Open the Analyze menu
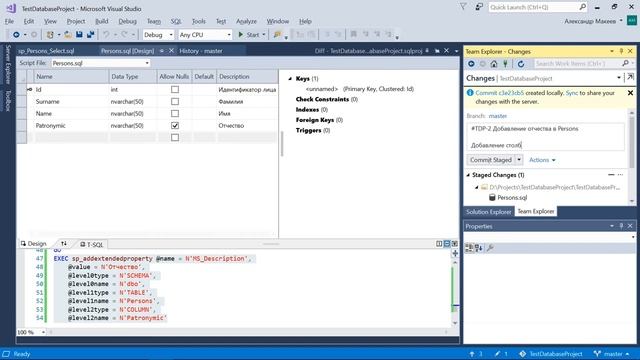The image size is (640, 360). (x=247, y=21)
